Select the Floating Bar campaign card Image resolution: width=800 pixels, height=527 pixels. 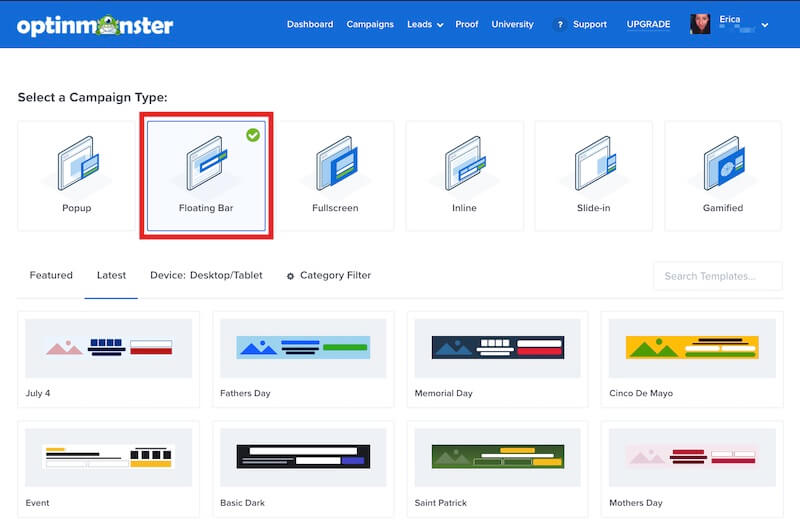206,176
